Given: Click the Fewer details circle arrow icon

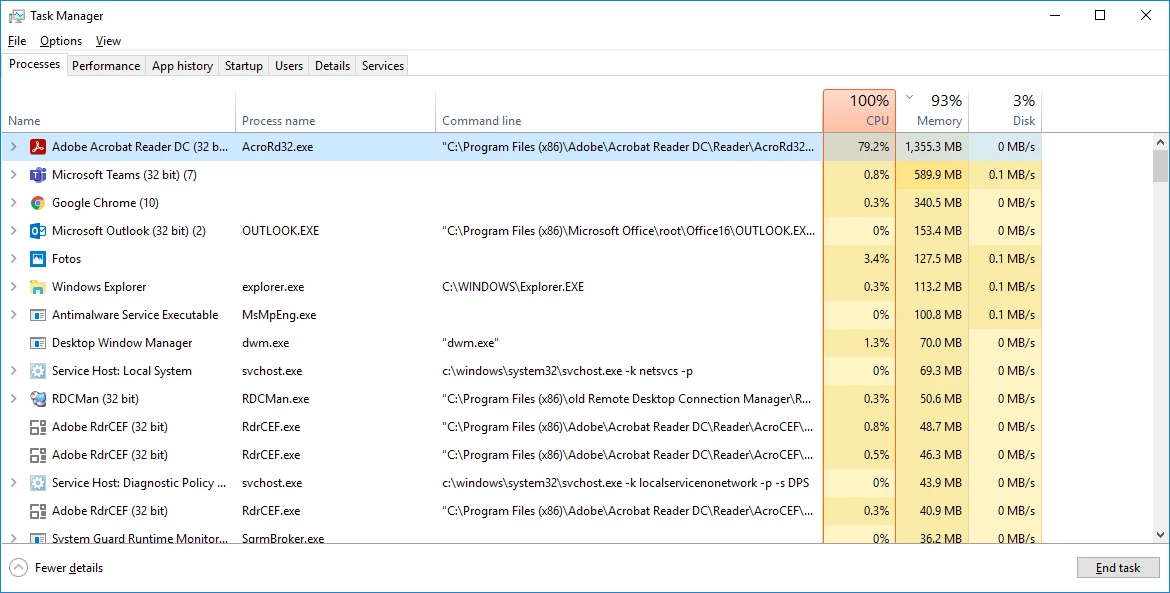Looking at the screenshot, I should [x=19, y=568].
